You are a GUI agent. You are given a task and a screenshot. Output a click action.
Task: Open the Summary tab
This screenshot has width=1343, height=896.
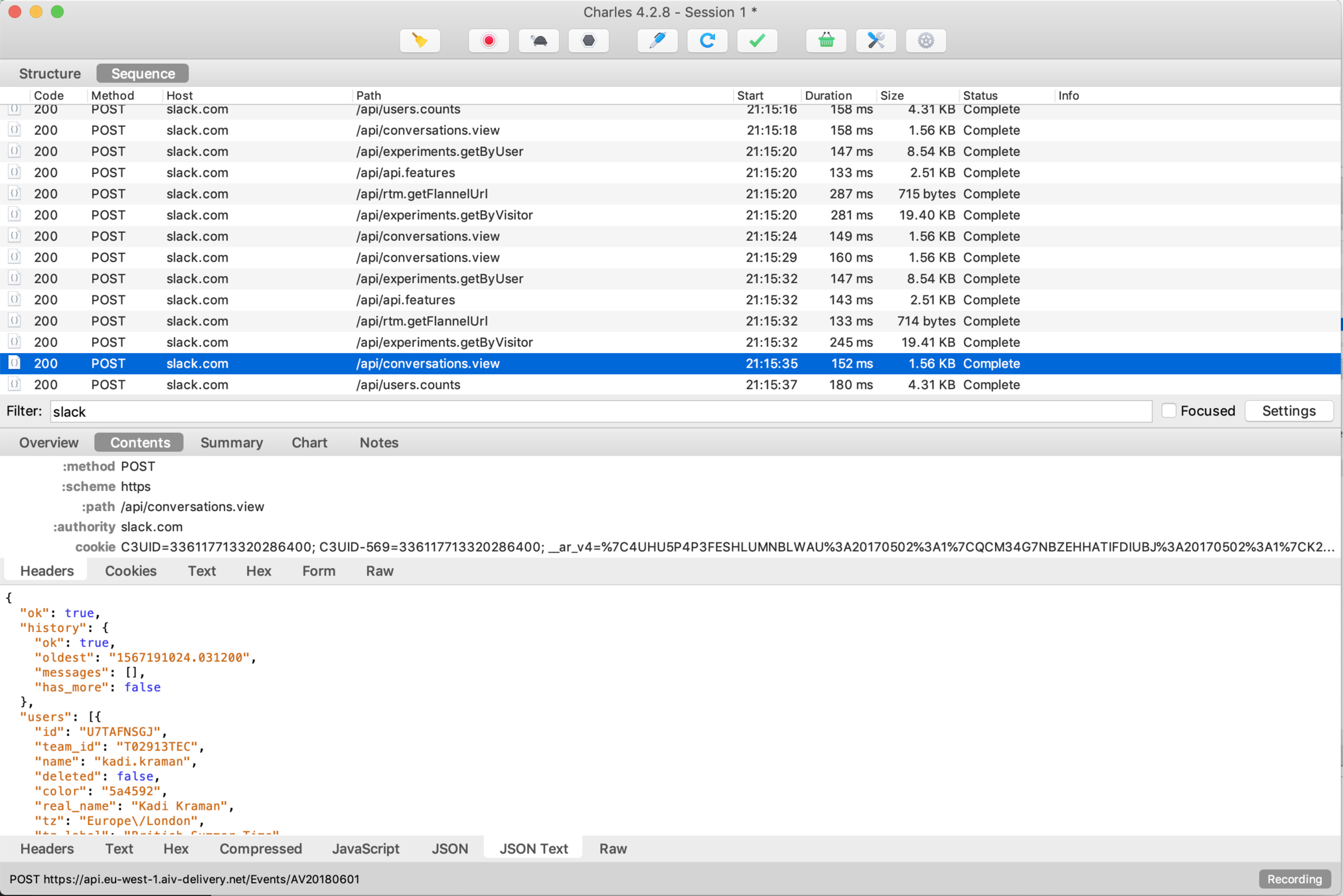point(231,443)
